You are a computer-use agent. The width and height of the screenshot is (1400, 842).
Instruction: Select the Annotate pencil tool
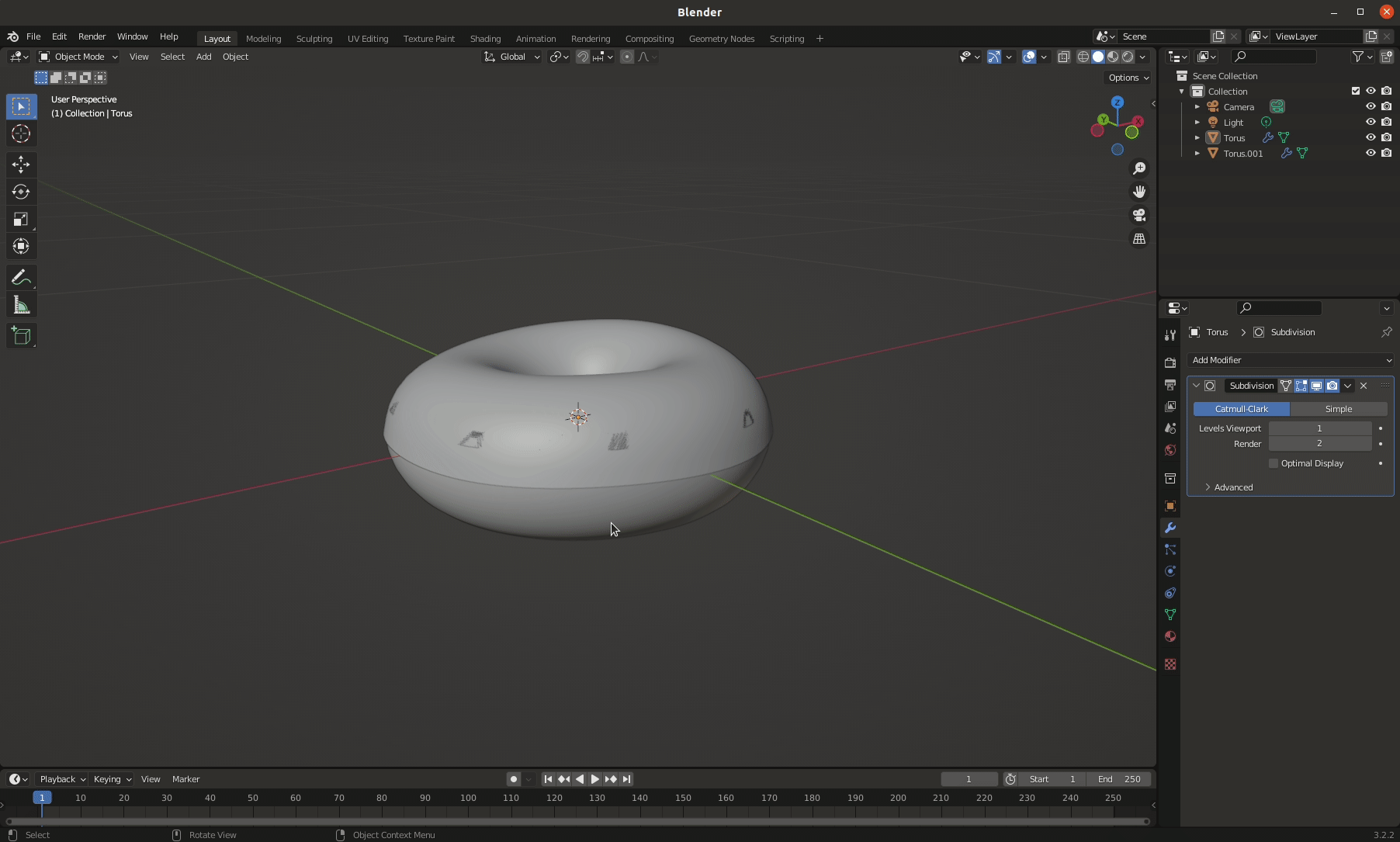[x=21, y=278]
